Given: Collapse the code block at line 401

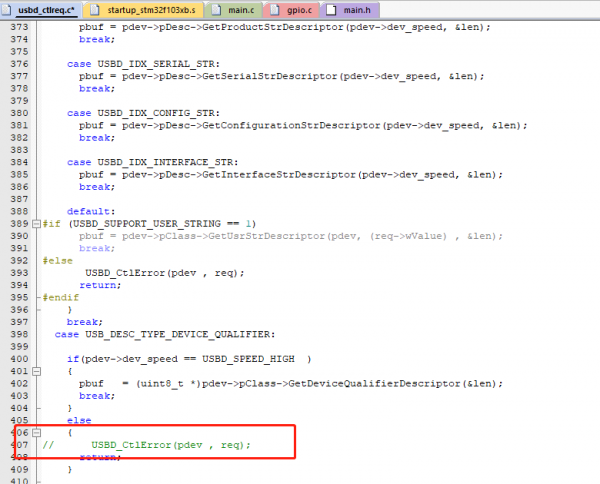Looking at the screenshot, I should click(36, 371).
